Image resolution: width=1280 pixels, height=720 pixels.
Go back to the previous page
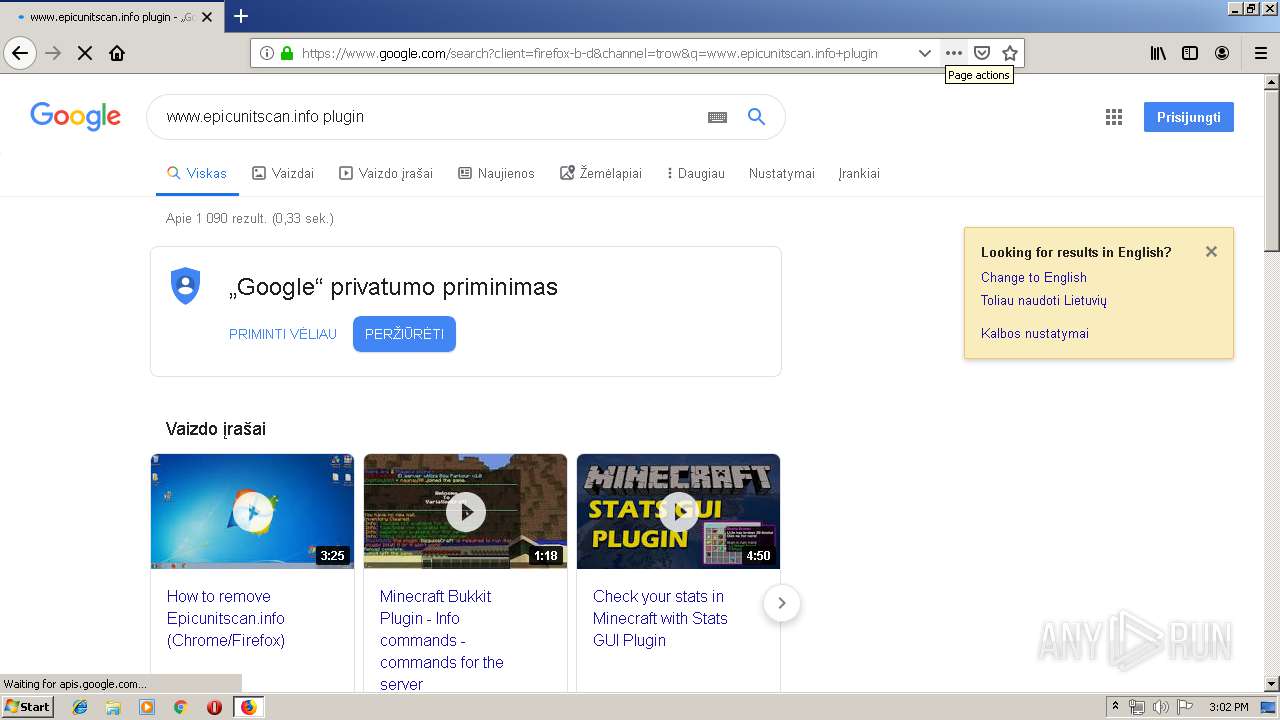[20, 53]
